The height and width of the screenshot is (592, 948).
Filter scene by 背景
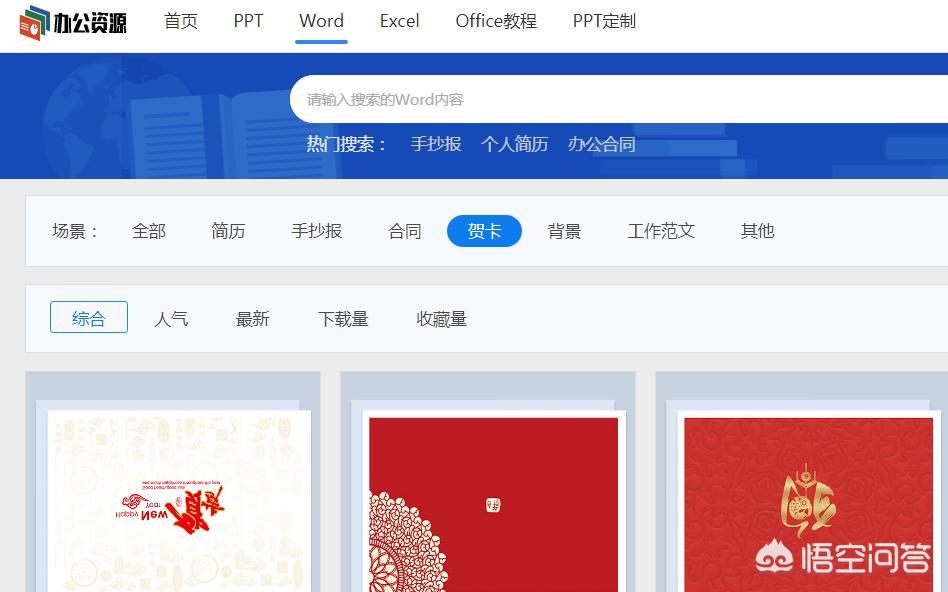(564, 231)
